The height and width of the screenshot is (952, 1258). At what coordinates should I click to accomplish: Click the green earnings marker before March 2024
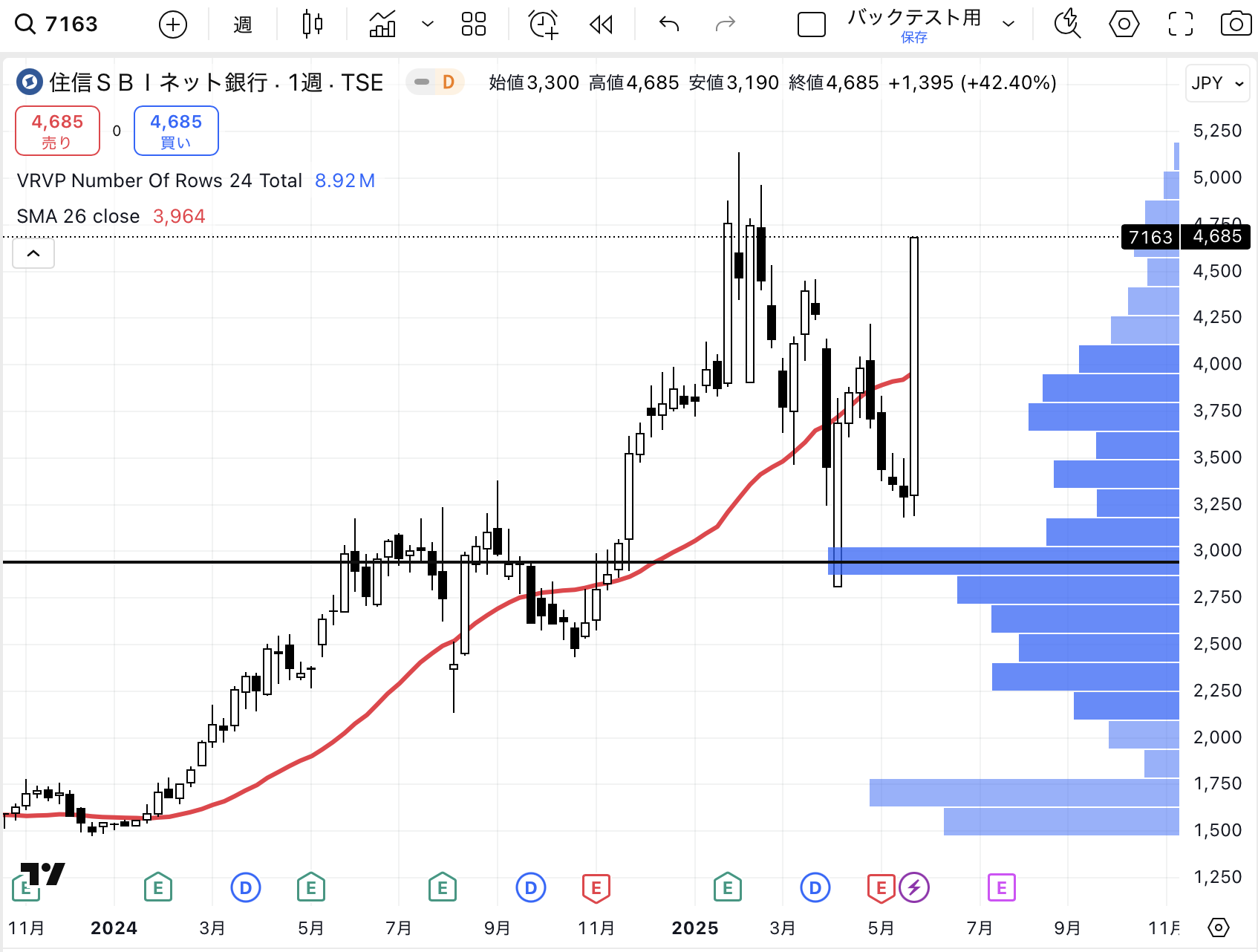(158, 887)
